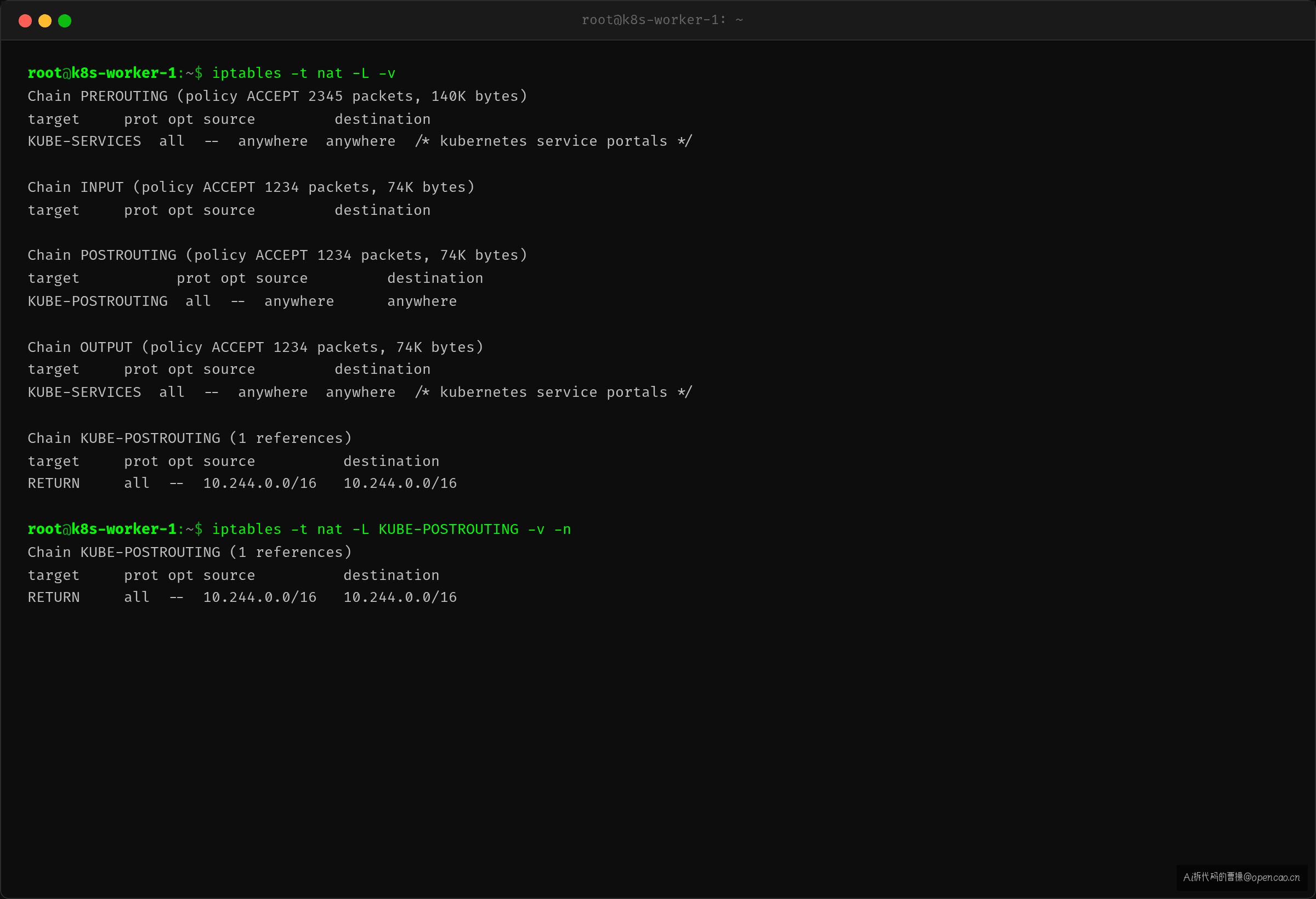Click the second root@k8s-worker-1 prompt
The width and height of the screenshot is (1316, 899).
[115, 530]
